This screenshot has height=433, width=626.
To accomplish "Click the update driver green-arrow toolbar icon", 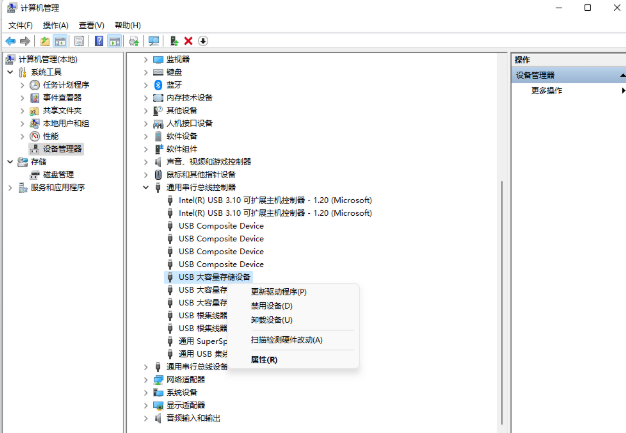I will [x=174, y=41].
